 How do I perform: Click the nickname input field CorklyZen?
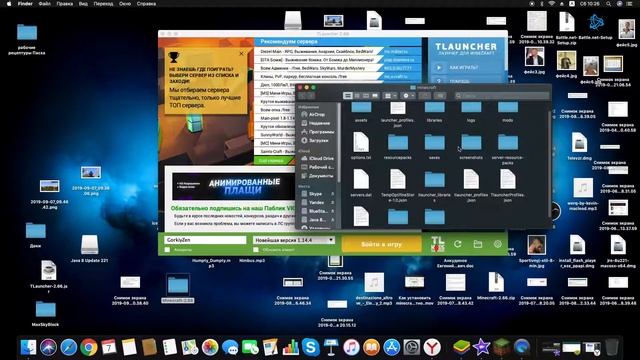point(205,240)
